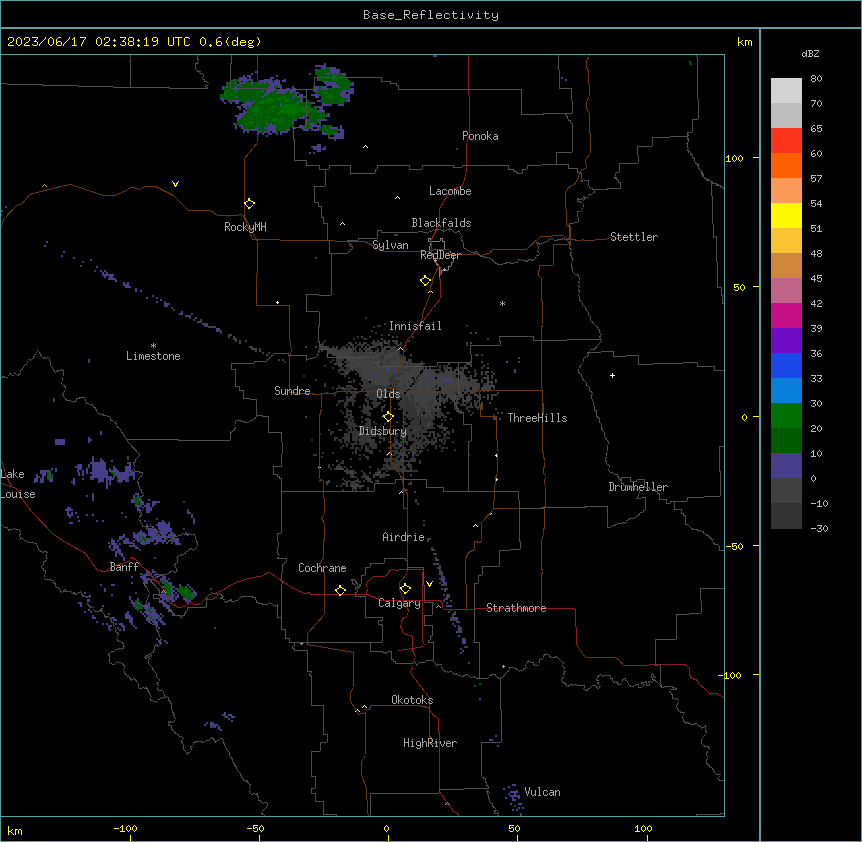Click the white plus marker west of Drumheller area
This screenshot has height=842, width=862.
[612, 375]
